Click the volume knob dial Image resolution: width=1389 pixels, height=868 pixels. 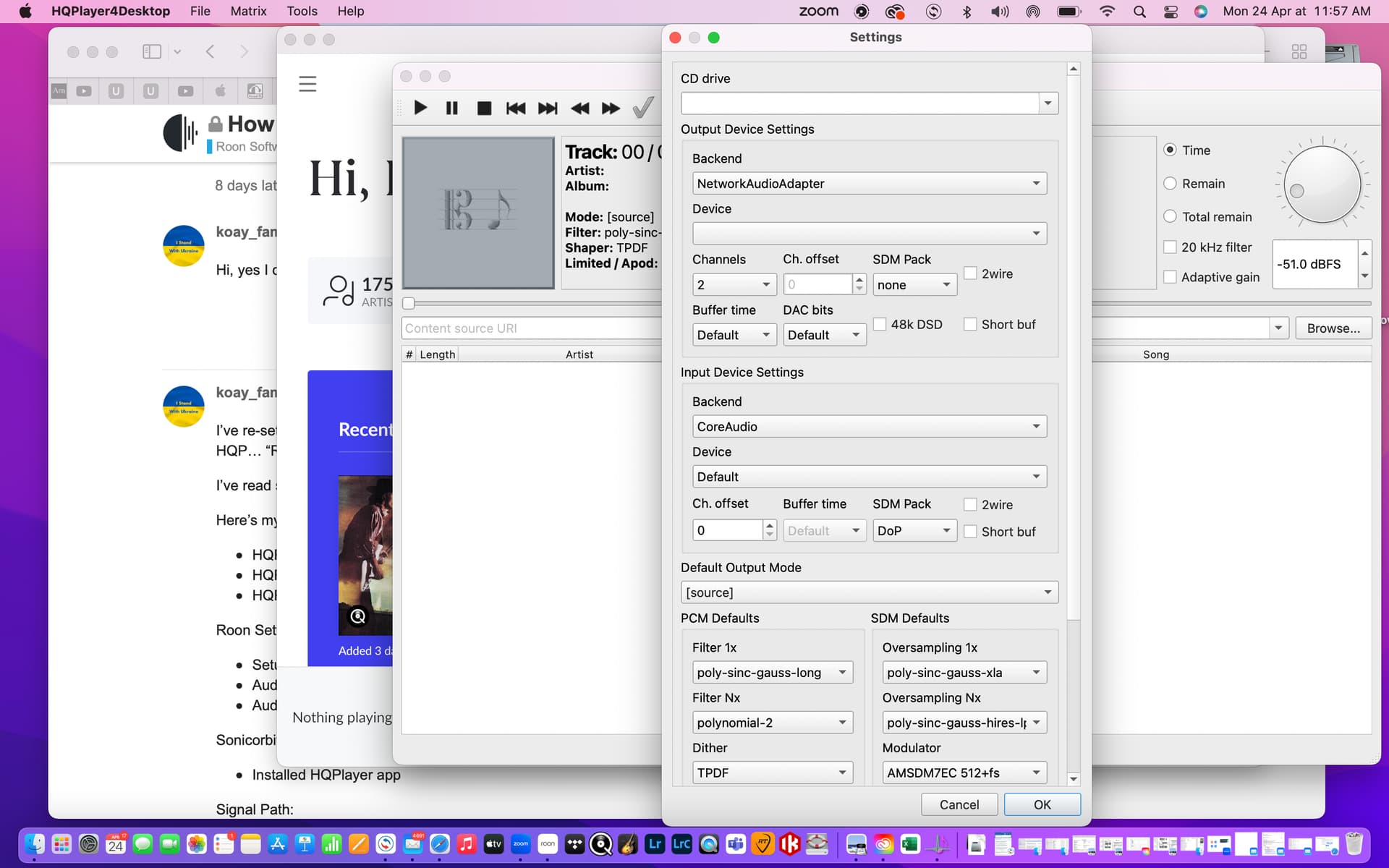click(1322, 184)
